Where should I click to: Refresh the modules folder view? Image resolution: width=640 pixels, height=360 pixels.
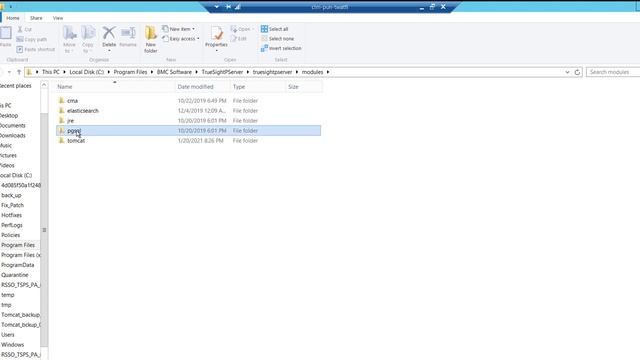pyautogui.click(x=577, y=72)
